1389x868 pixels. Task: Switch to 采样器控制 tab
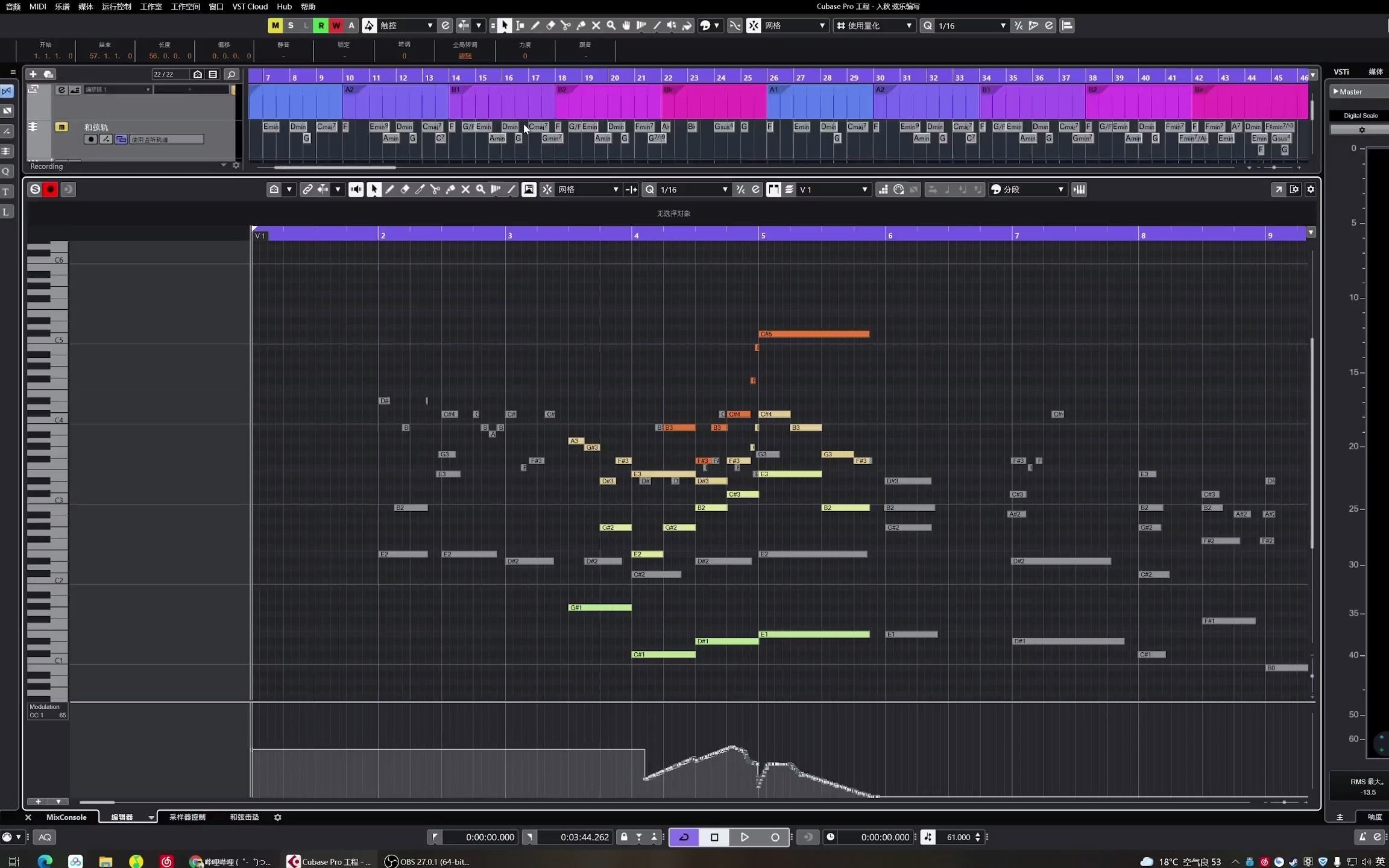[187, 817]
